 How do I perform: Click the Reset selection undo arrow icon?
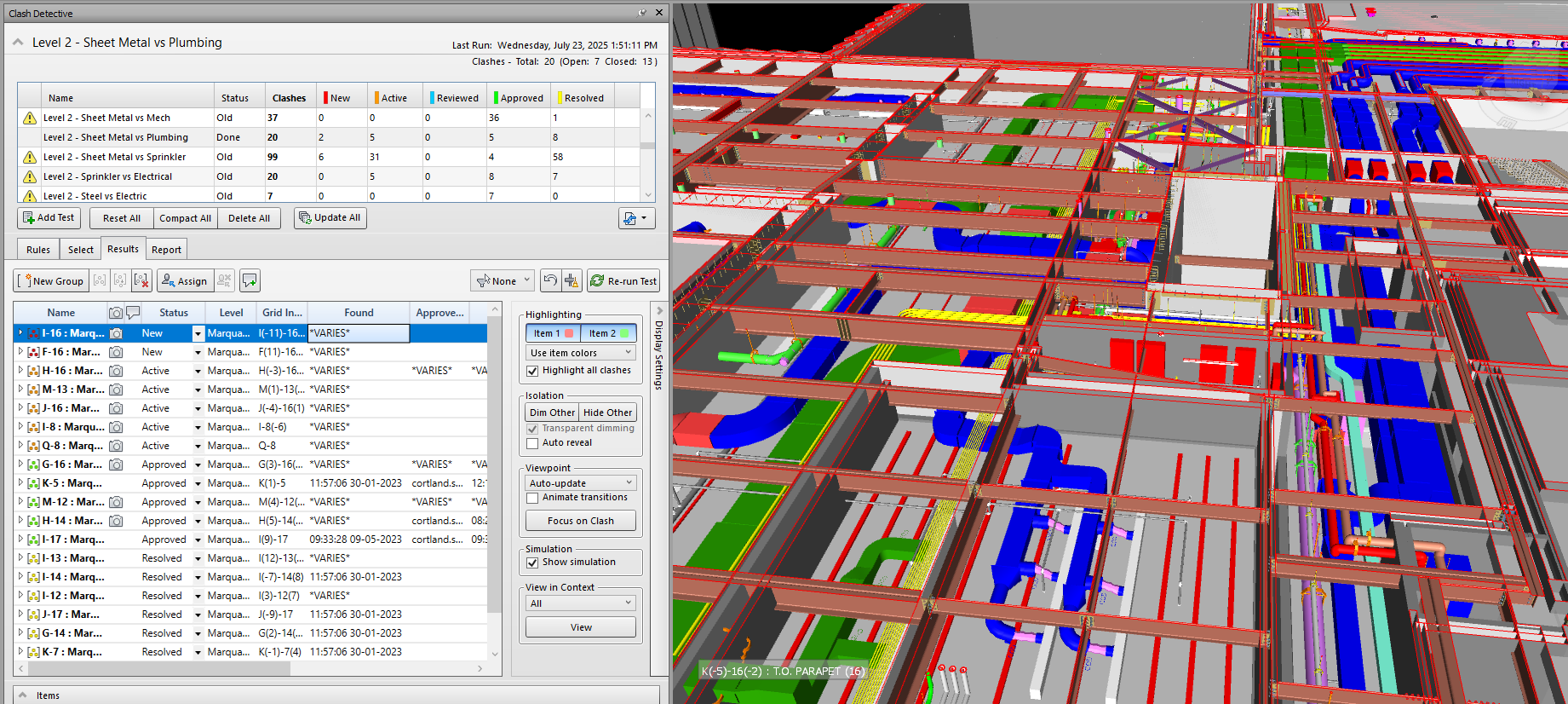click(550, 280)
